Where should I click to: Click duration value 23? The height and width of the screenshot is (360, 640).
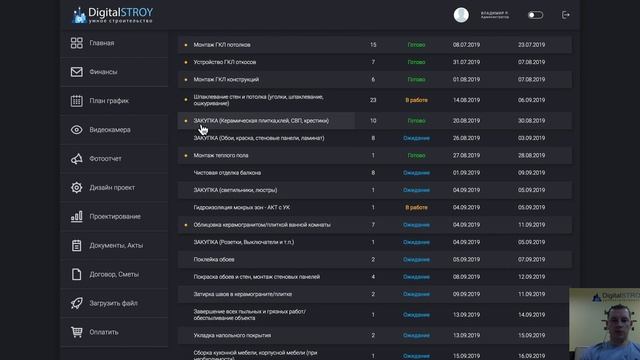click(373, 100)
